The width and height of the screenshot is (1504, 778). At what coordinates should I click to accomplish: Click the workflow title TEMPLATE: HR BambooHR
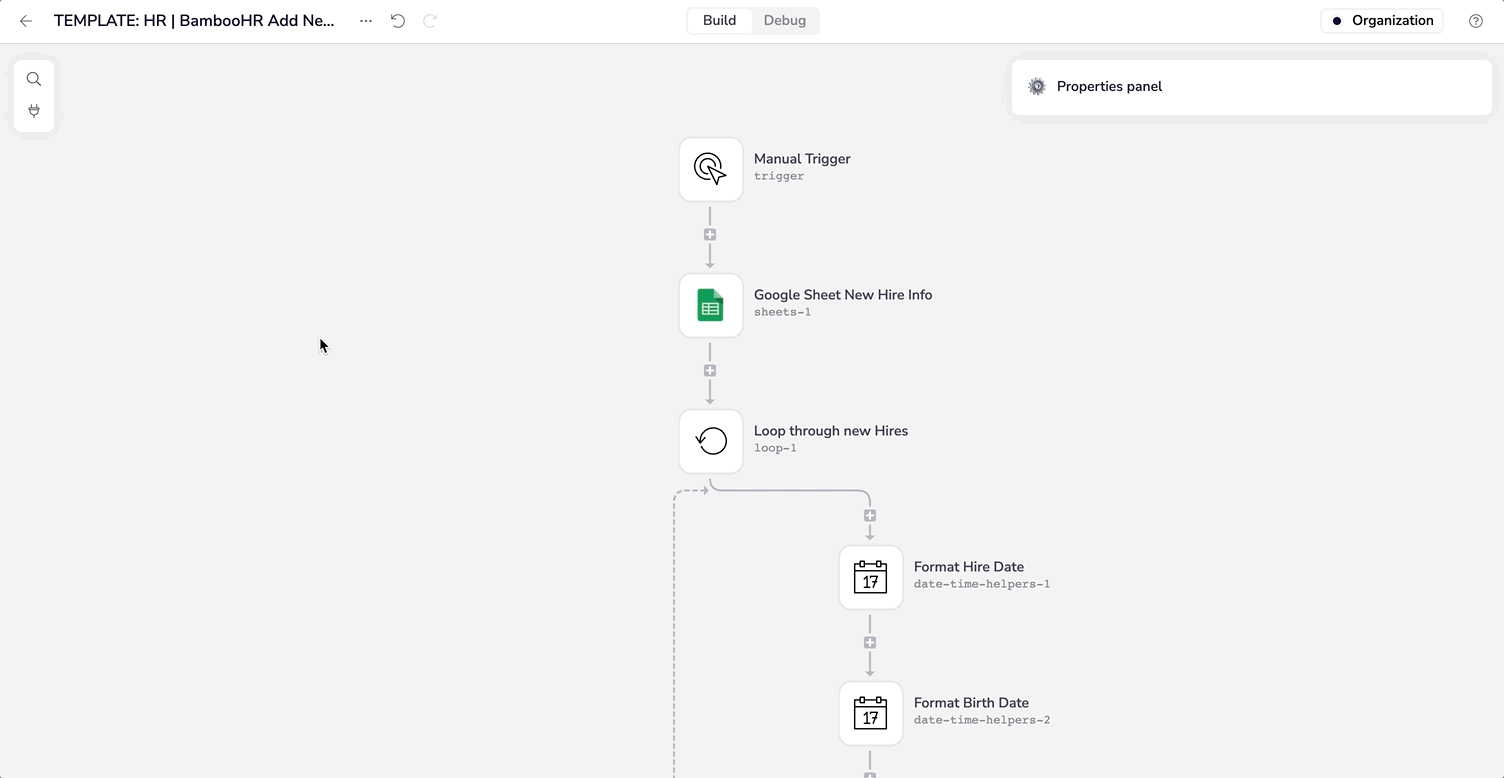tap(195, 20)
